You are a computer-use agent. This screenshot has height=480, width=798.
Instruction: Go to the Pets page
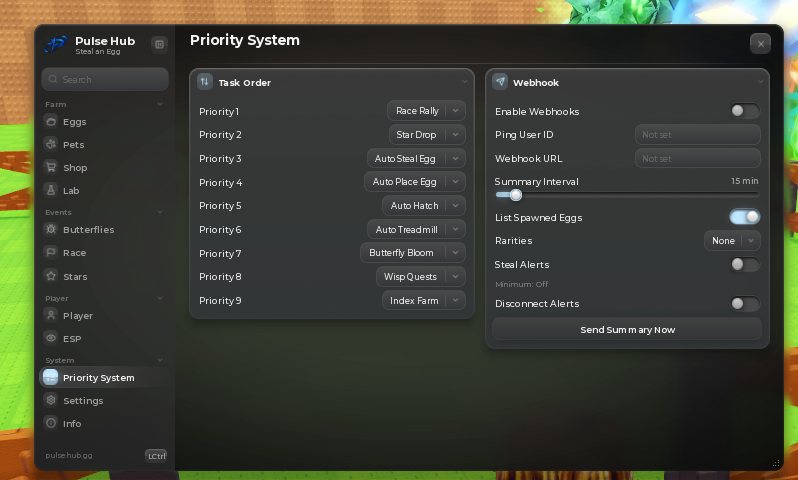click(x=104, y=144)
